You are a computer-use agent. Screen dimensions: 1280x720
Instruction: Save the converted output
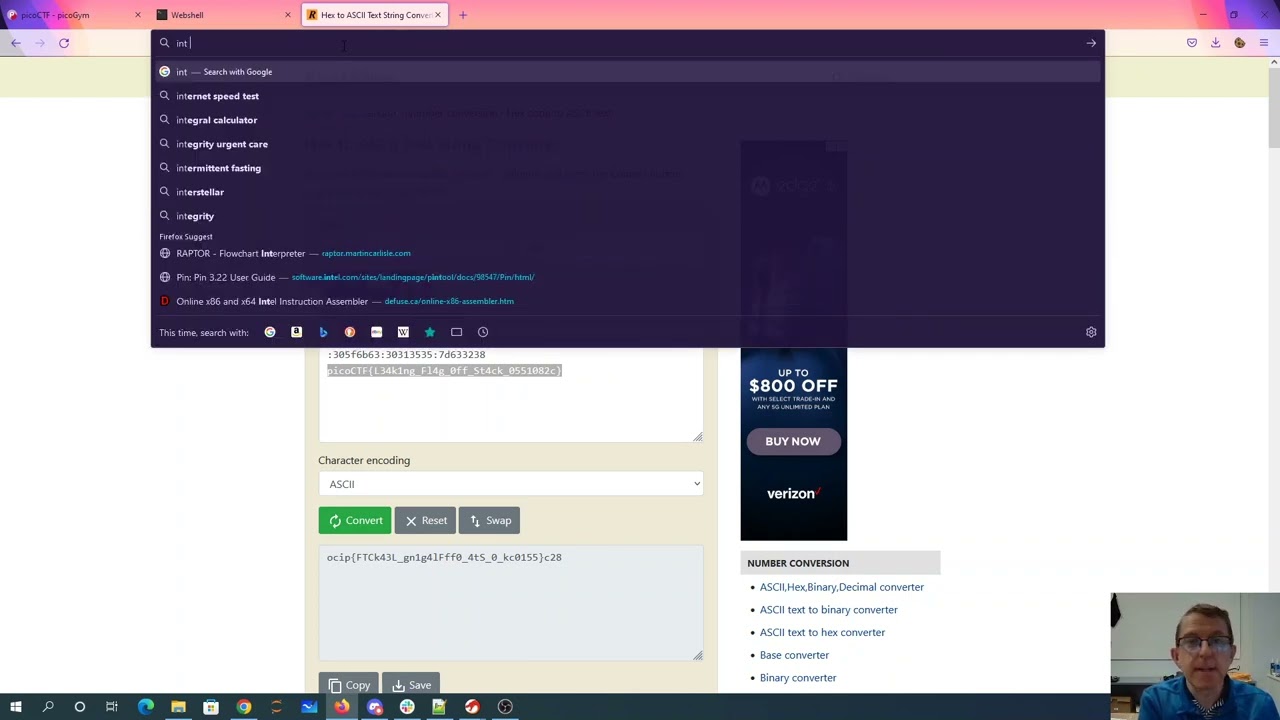coord(411,685)
